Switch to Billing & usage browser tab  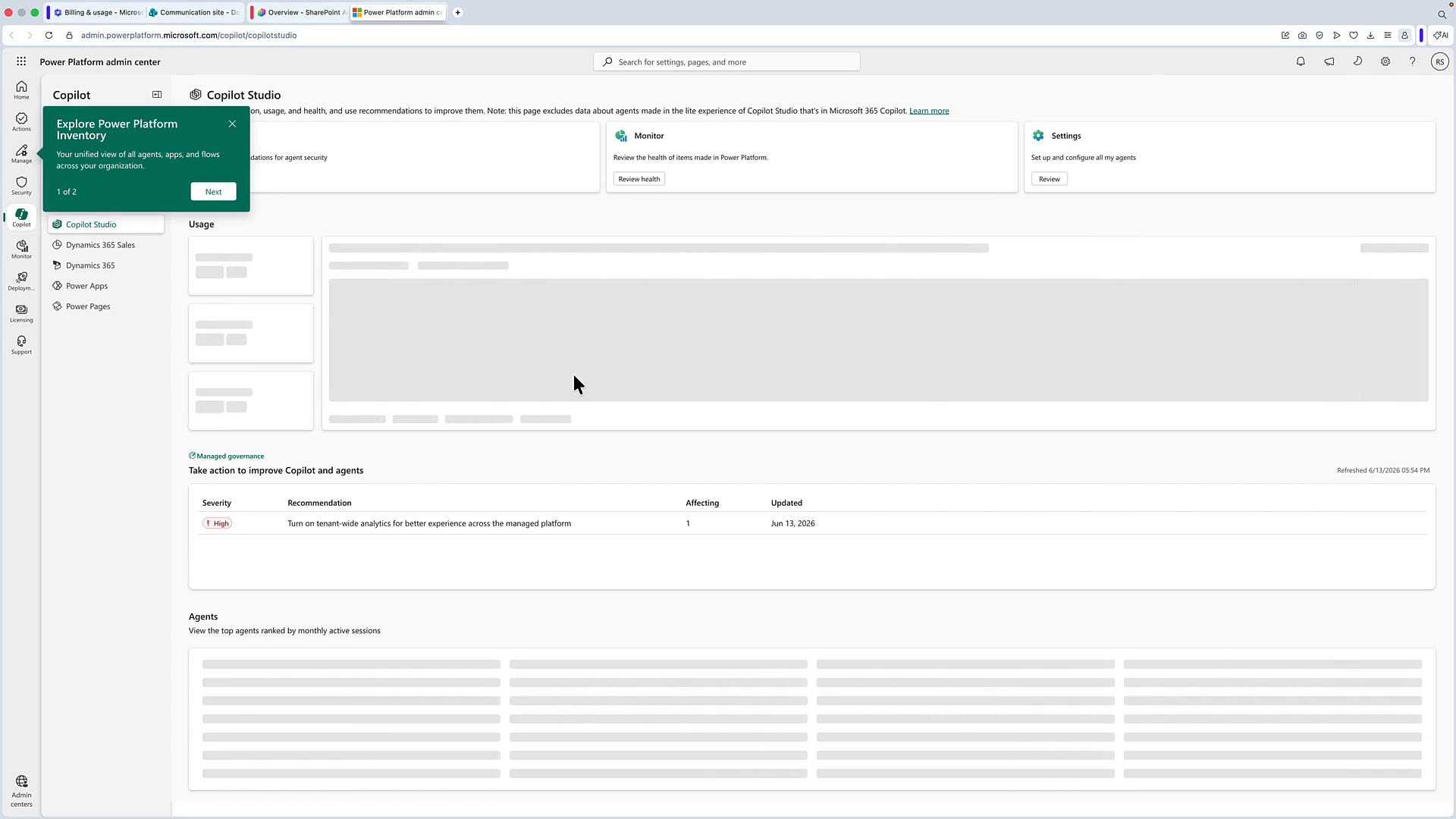click(97, 13)
